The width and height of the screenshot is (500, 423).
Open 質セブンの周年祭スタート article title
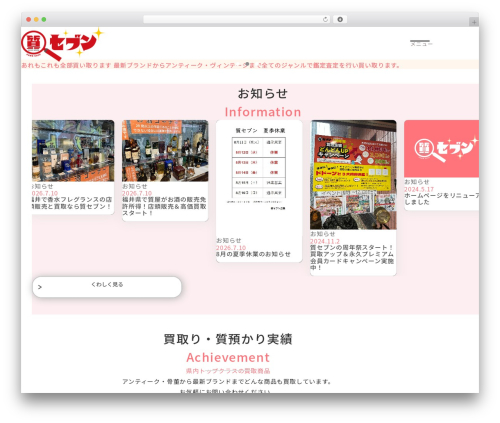(352, 258)
